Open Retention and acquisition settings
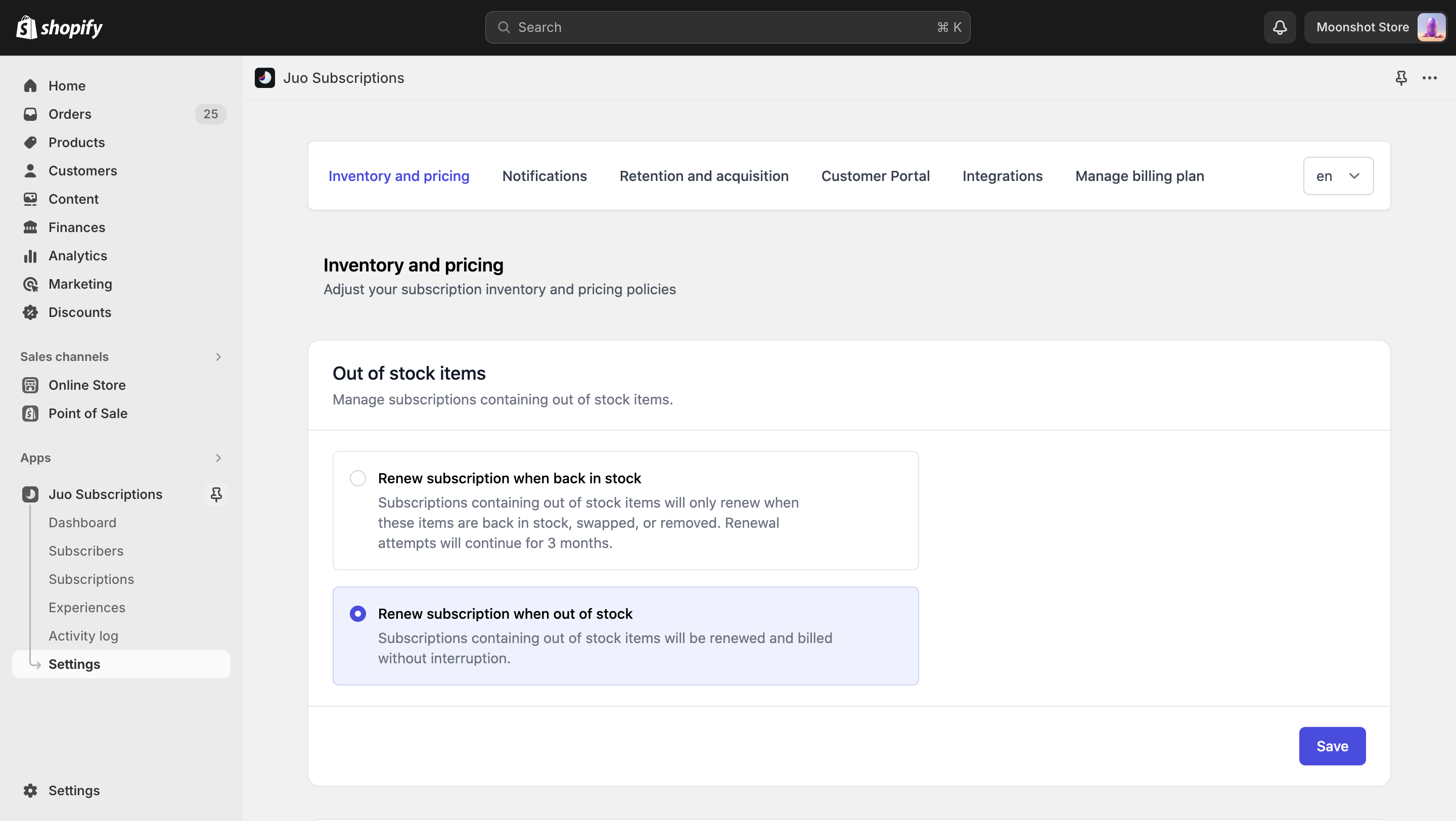This screenshot has height=822, width=1456. [x=704, y=175]
